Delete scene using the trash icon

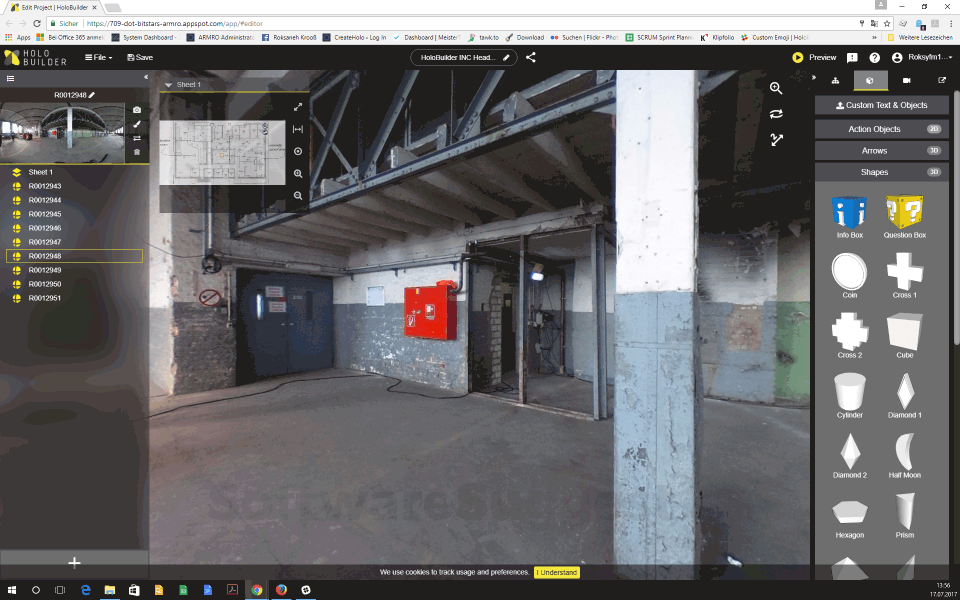click(x=137, y=152)
